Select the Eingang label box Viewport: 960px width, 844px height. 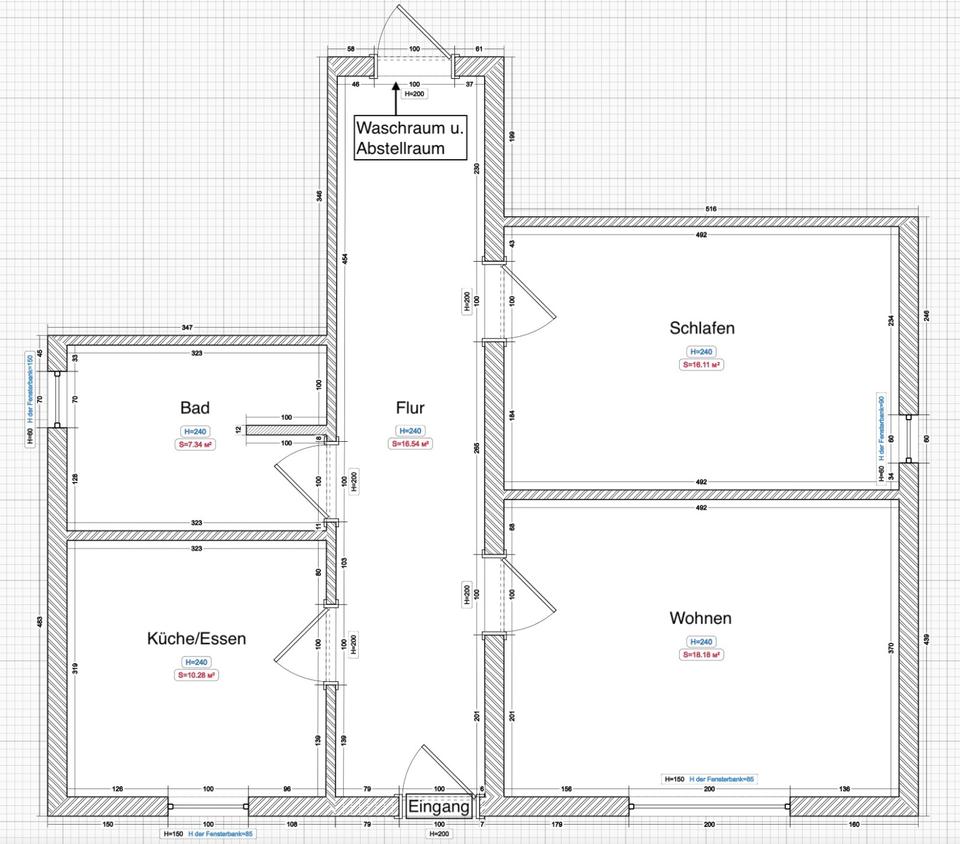(x=439, y=807)
